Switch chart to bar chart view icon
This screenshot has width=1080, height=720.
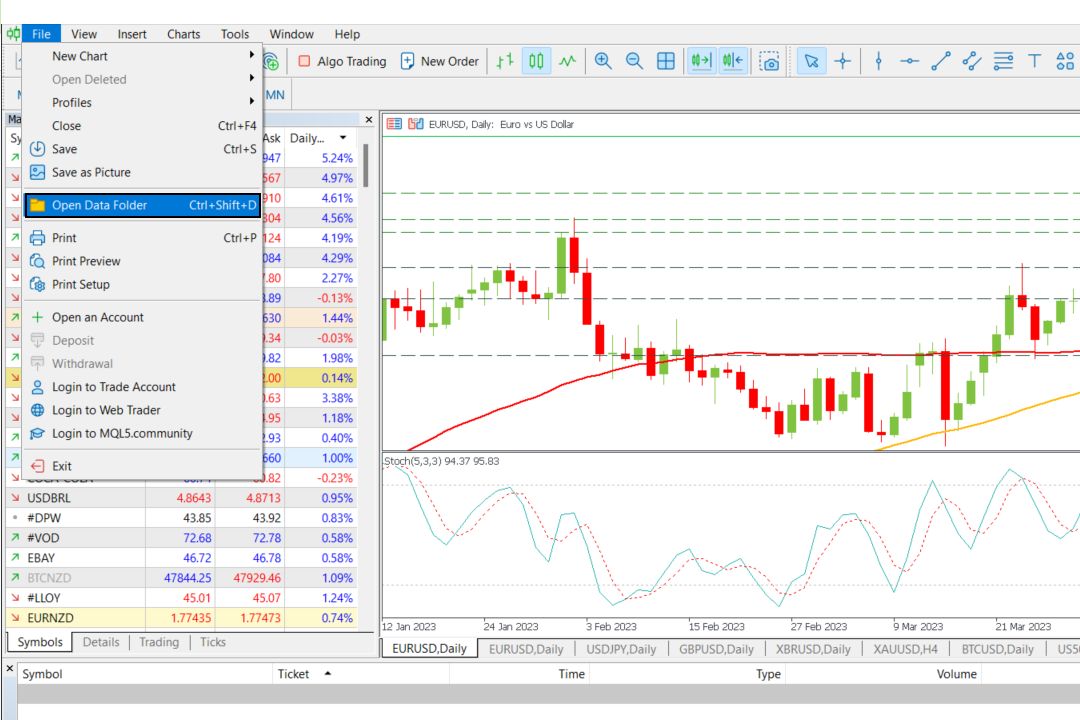[x=505, y=61]
